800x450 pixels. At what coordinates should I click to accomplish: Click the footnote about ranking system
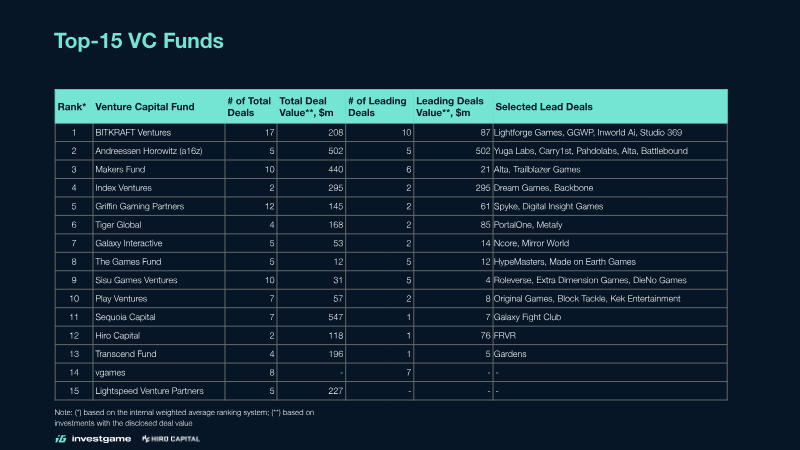click(184, 418)
